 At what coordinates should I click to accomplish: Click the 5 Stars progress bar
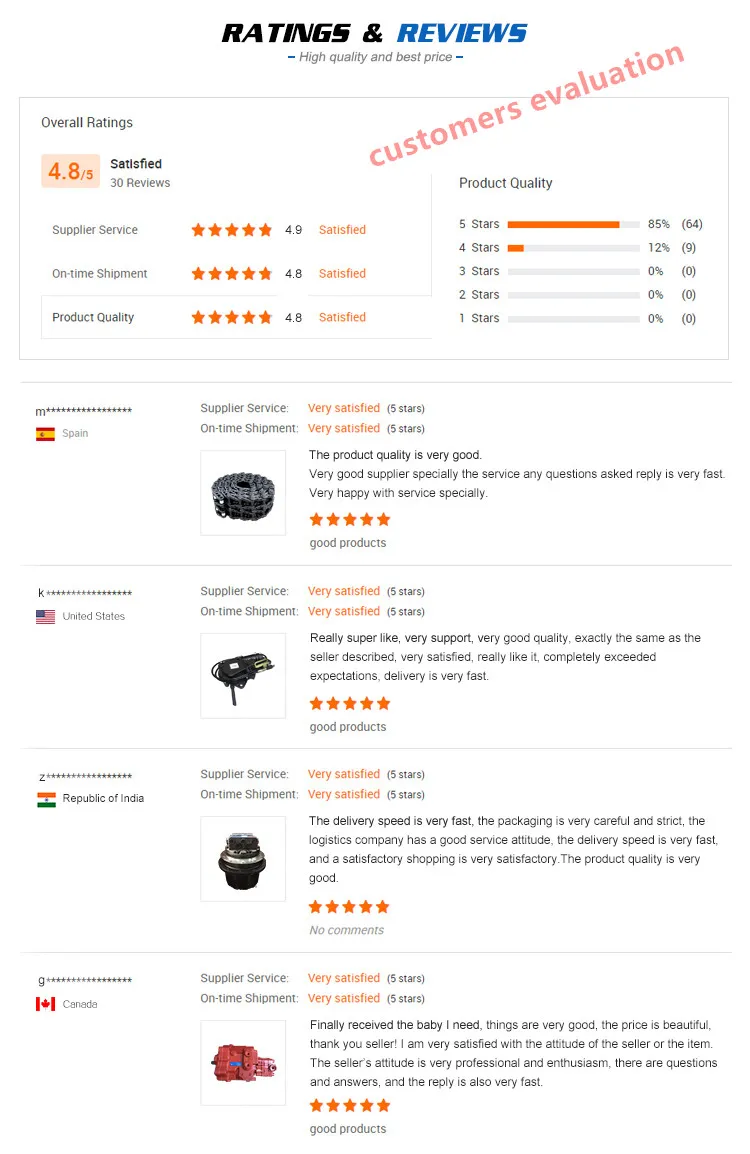click(x=573, y=225)
